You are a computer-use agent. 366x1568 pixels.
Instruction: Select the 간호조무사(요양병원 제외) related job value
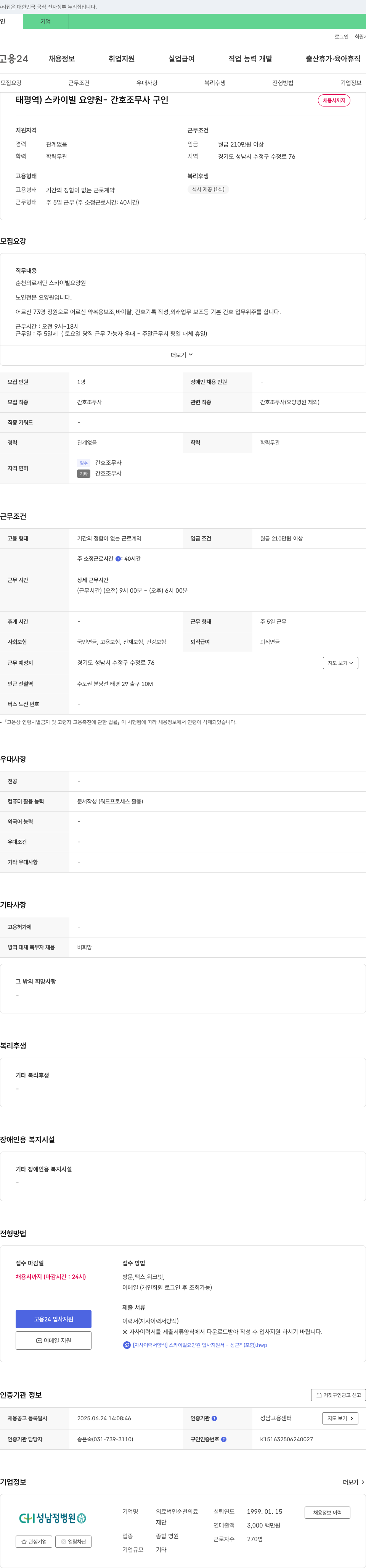click(289, 402)
